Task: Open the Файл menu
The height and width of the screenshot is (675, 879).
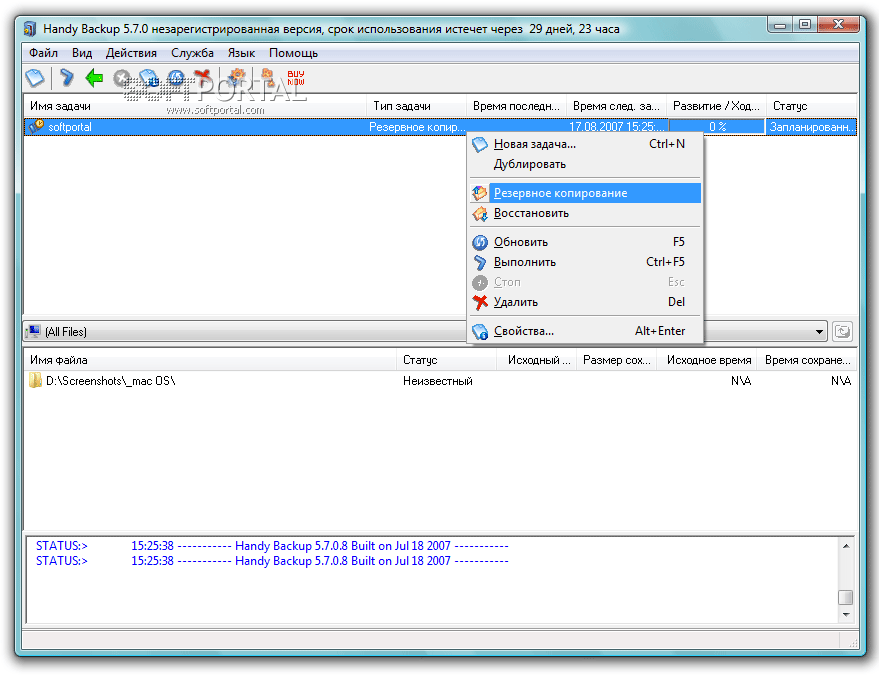Action: (43, 53)
